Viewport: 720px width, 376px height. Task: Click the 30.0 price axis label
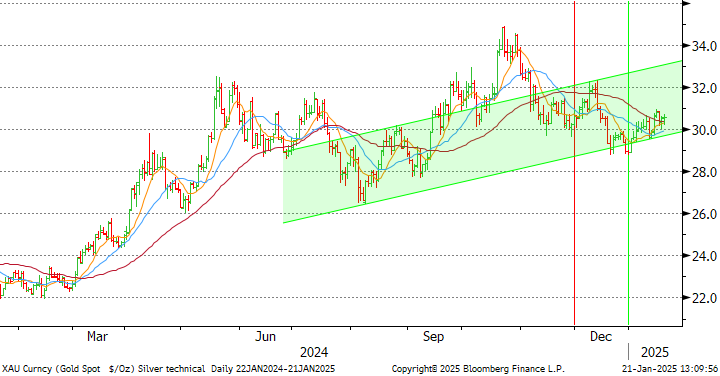[705, 130]
